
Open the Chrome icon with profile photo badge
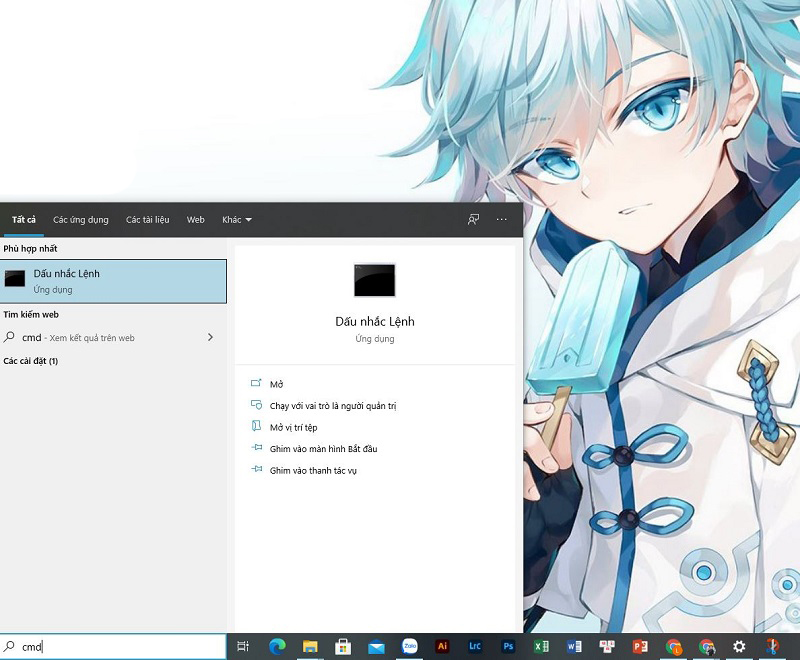707,647
